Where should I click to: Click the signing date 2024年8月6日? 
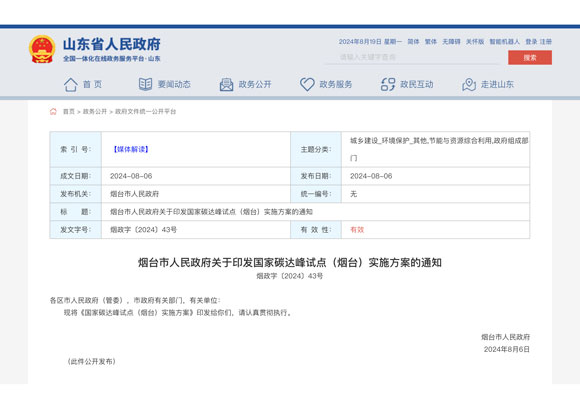coord(507,349)
